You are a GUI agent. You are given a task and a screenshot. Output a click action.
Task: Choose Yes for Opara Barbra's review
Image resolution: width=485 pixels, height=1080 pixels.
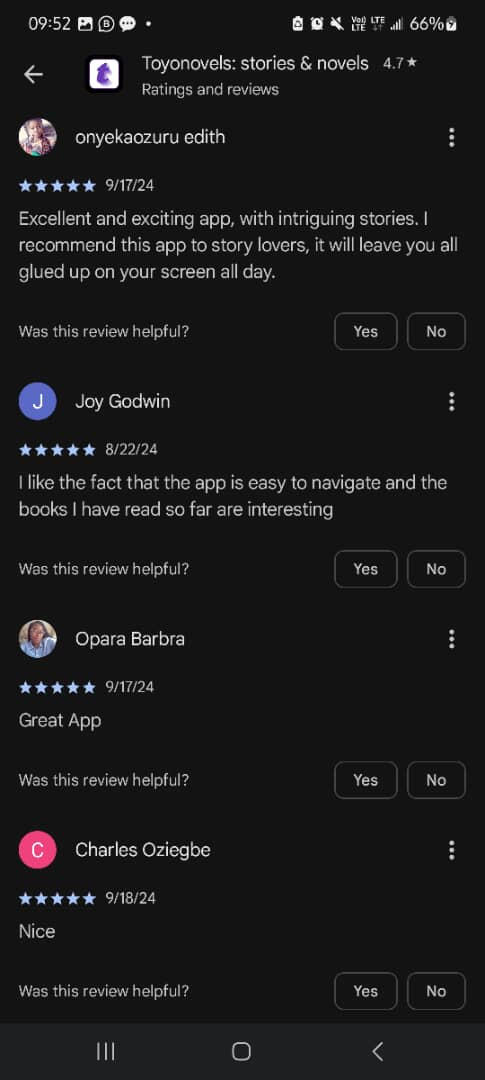[x=366, y=780]
